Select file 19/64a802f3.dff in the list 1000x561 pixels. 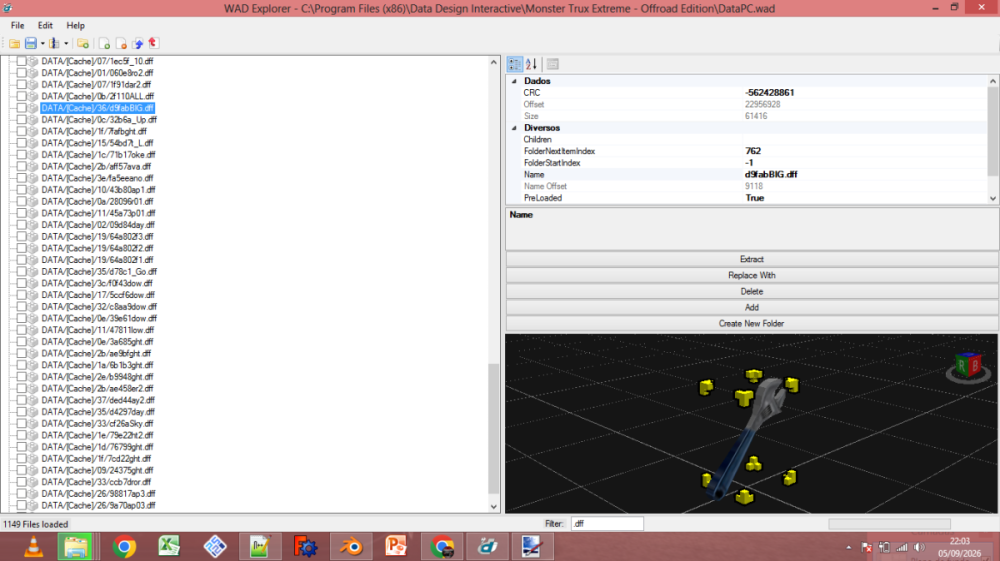[x=97, y=237]
